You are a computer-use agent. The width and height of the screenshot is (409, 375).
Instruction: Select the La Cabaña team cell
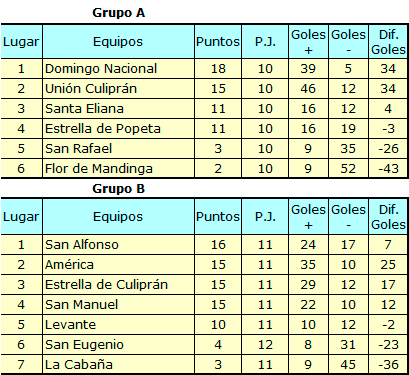click(x=118, y=364)
